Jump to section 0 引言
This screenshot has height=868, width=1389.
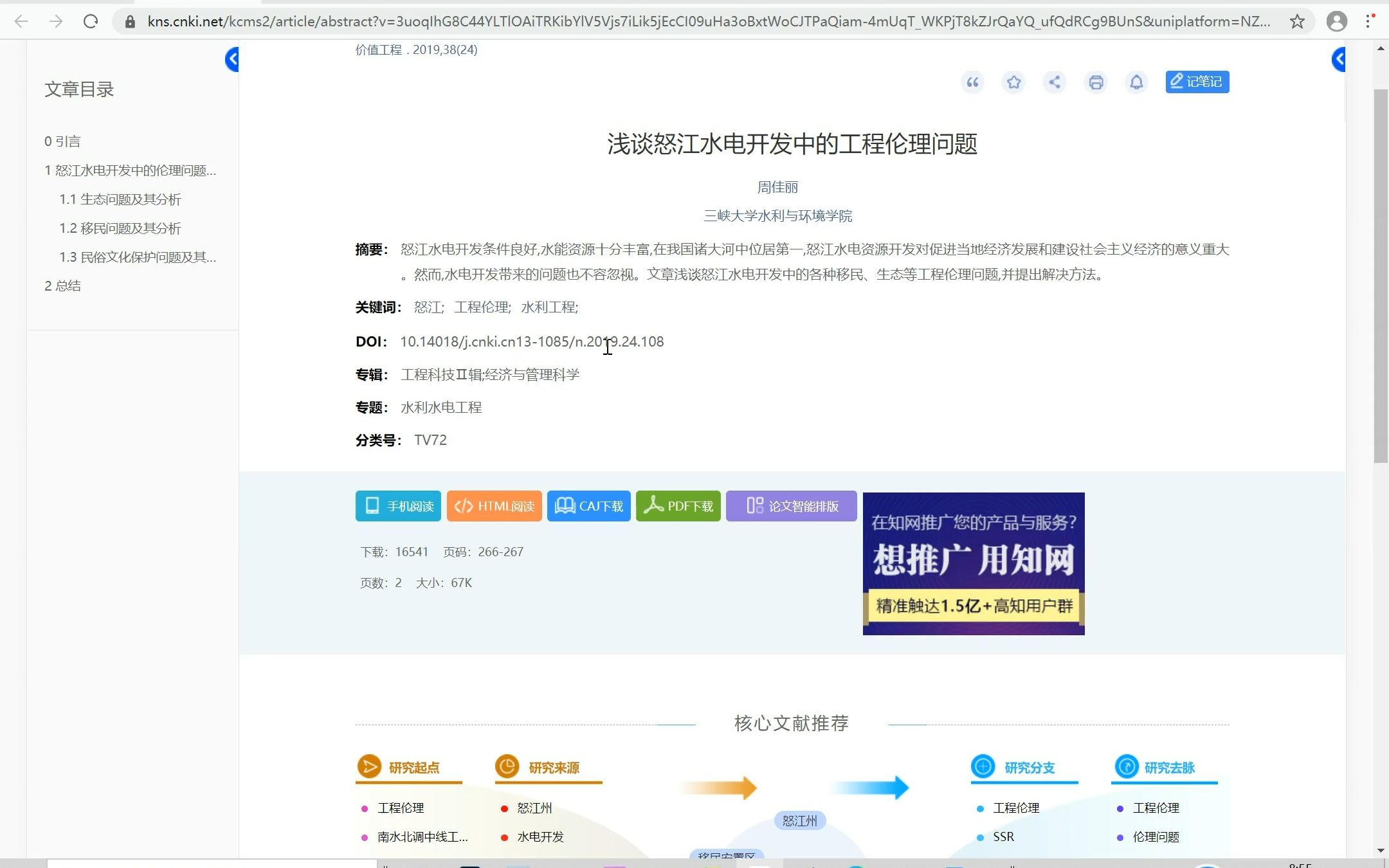click(62, 141)
